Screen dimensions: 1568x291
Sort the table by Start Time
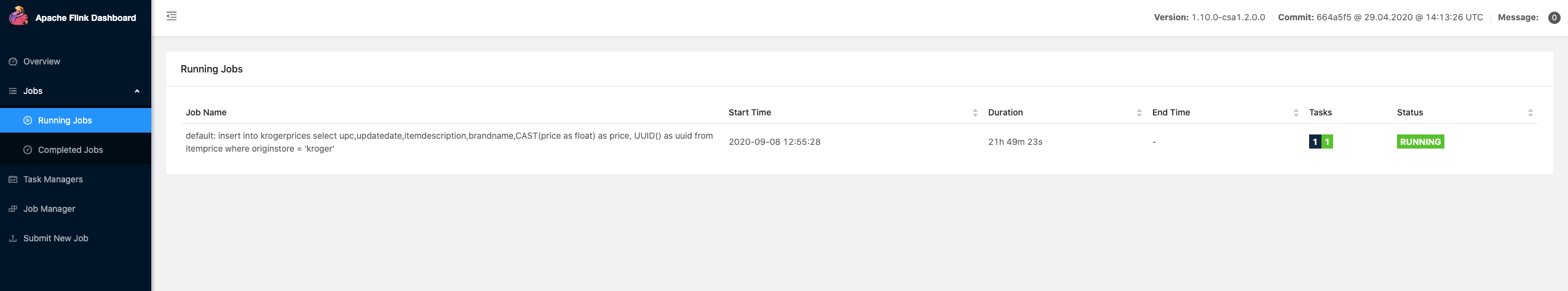975,112
